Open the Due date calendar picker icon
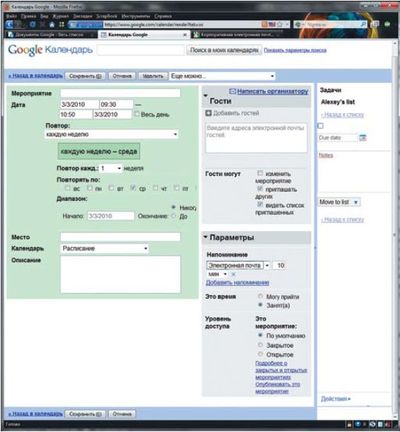Screen dimensions: 400x432 (x=363, y=137)
